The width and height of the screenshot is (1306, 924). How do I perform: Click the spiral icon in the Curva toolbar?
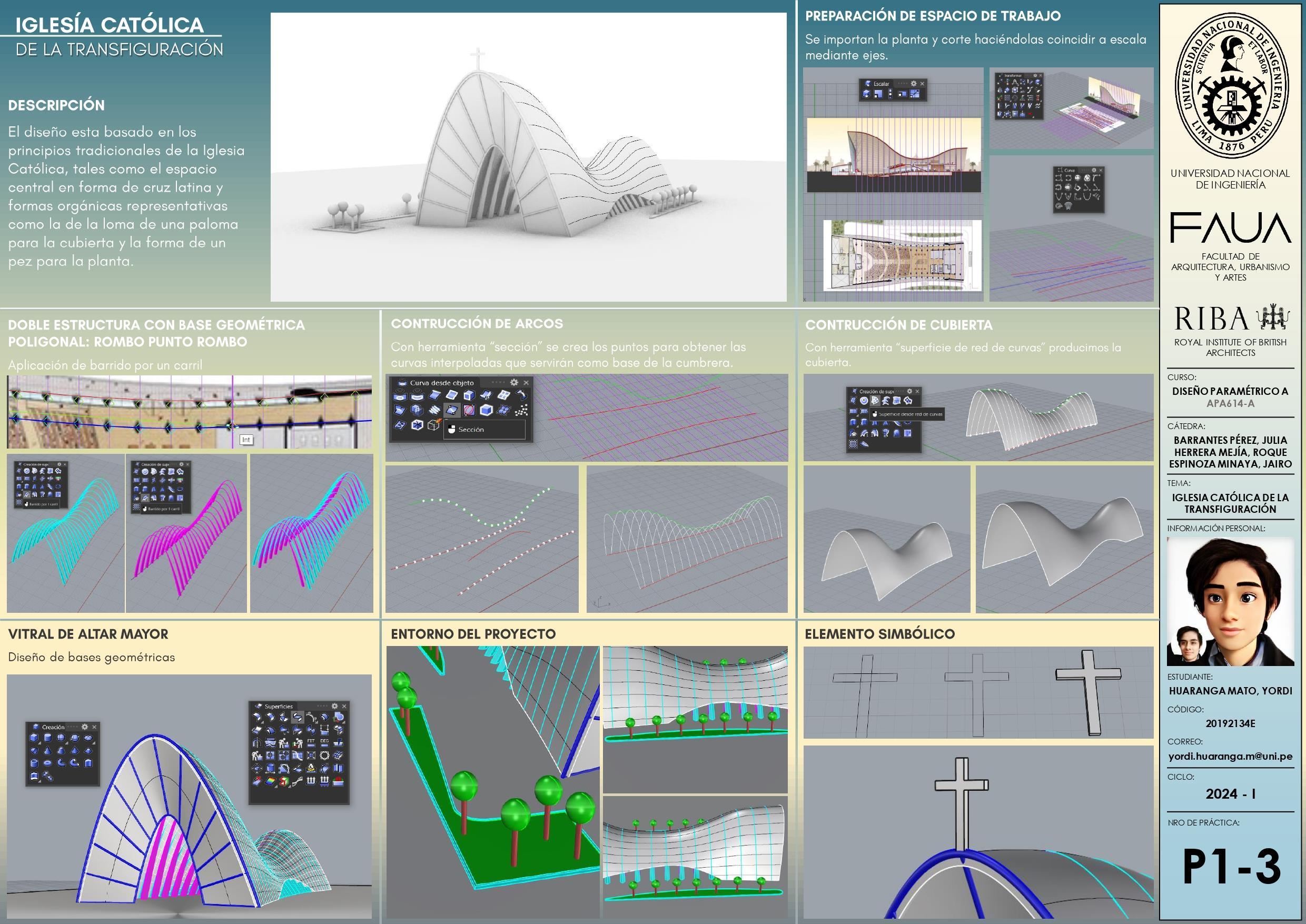click(x=1058, y=206)
